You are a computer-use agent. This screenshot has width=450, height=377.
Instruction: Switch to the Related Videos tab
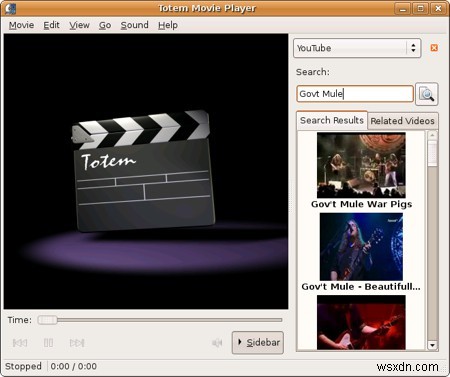tap(402, 121)
